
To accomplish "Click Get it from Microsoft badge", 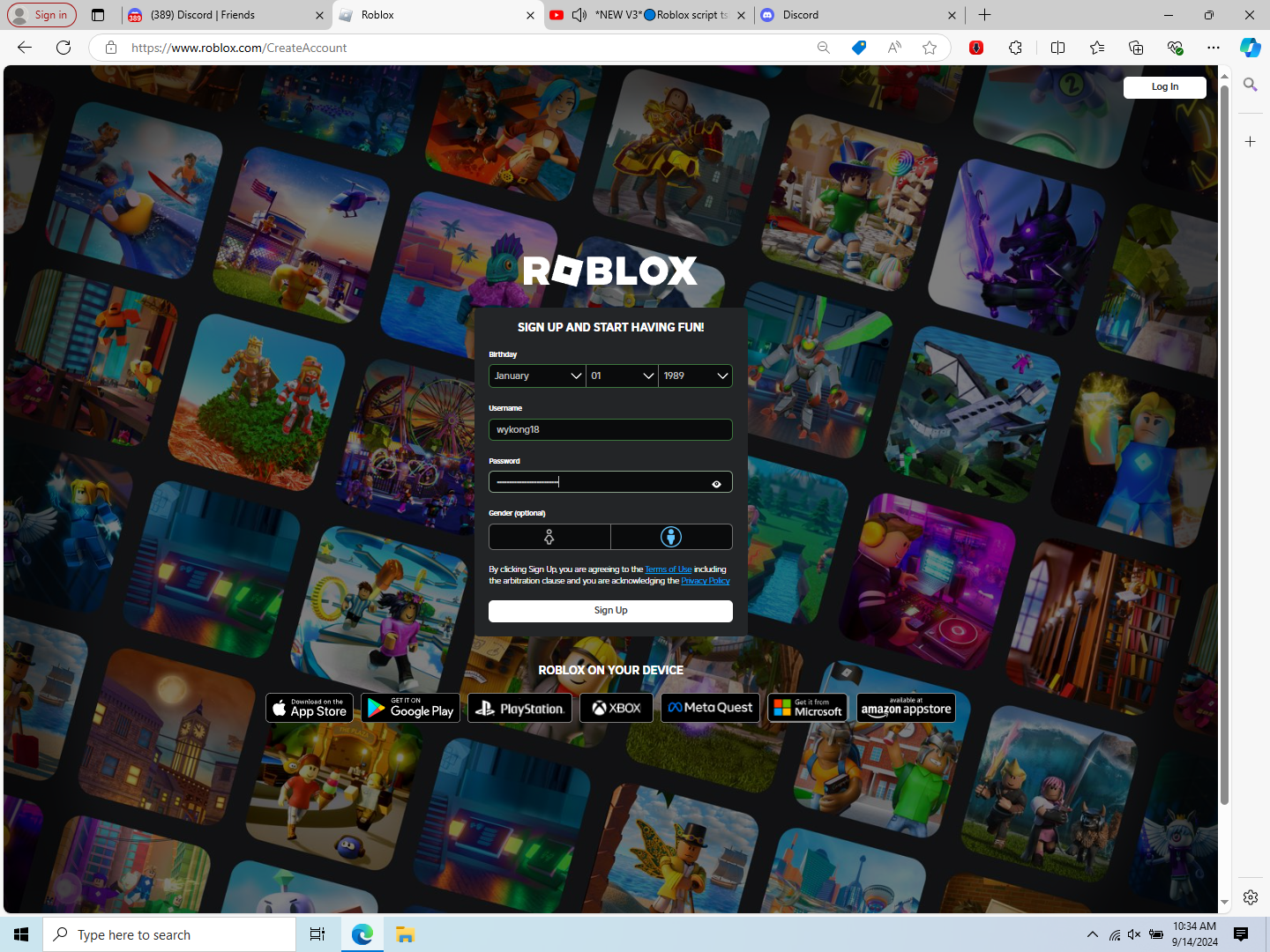I will (x=808, y=708).
